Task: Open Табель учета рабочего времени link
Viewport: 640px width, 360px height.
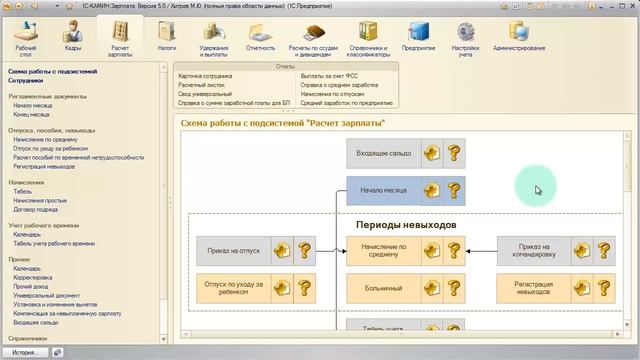Action: point(54,244)
